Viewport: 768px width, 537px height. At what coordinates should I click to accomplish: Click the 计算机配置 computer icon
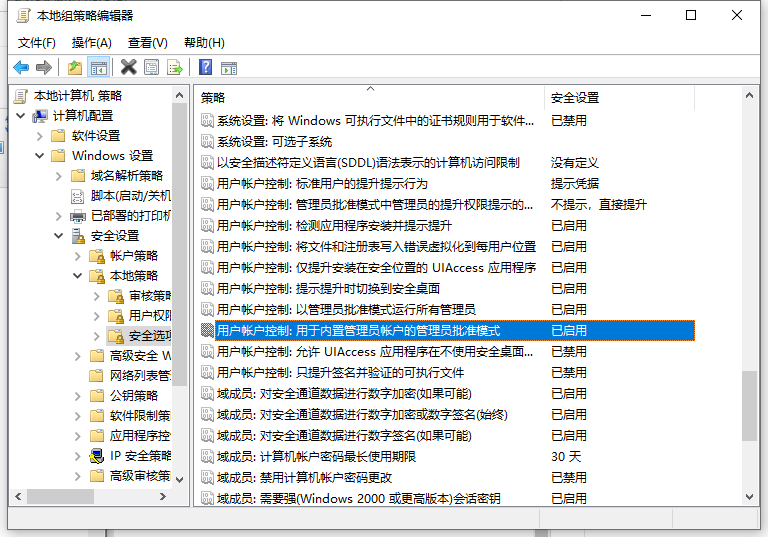40,116
